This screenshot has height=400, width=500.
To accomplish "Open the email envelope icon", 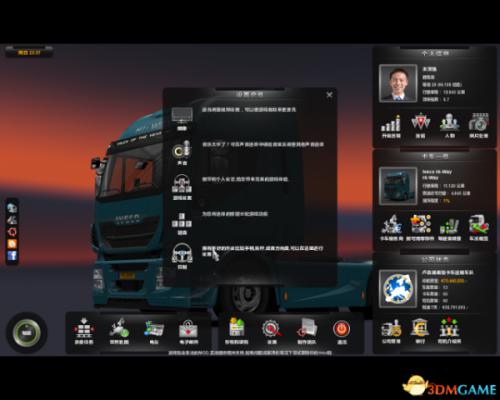I will 188,329.
